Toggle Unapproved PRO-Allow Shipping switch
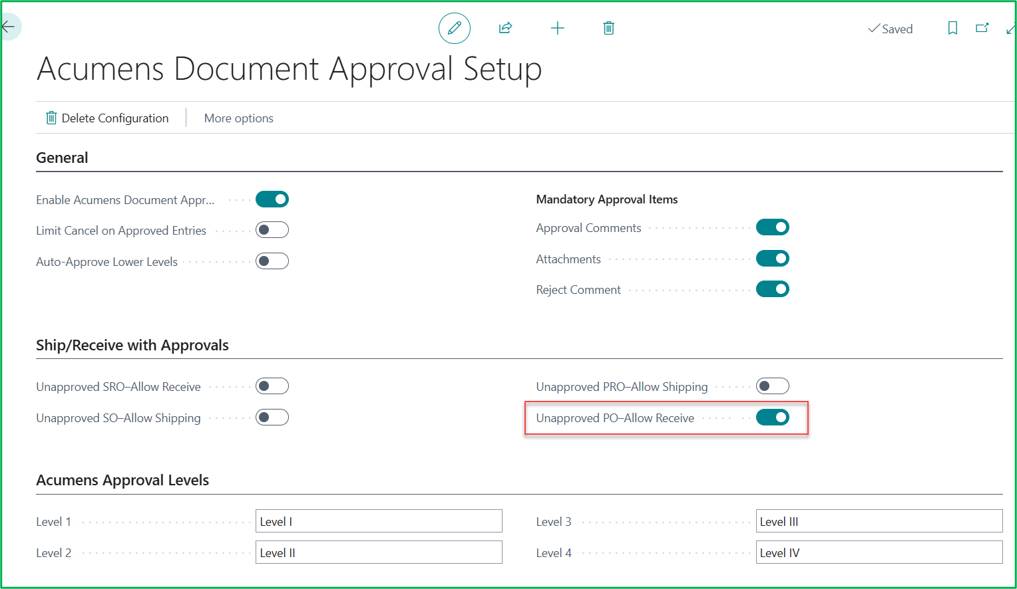 [x=772, y=386]
